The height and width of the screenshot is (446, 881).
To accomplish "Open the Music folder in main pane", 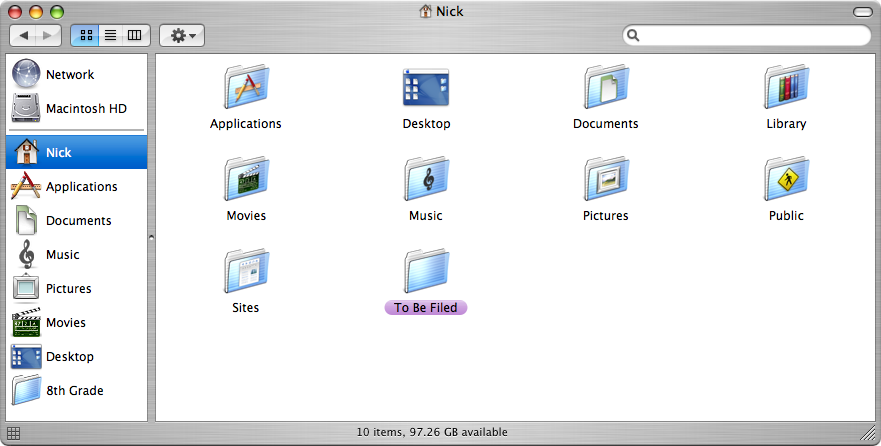I will tap(426, 179).
